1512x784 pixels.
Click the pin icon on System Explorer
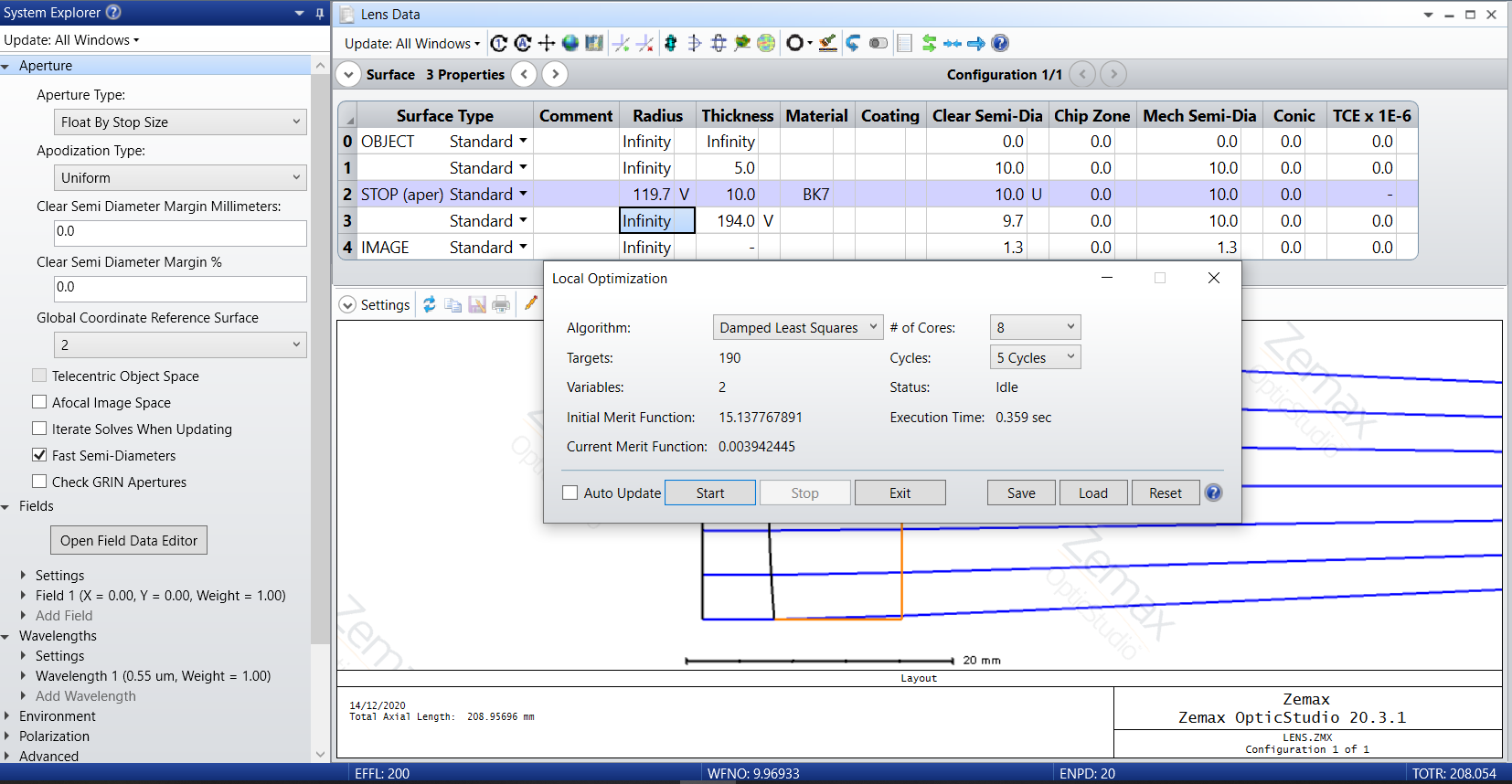(319, 13)
